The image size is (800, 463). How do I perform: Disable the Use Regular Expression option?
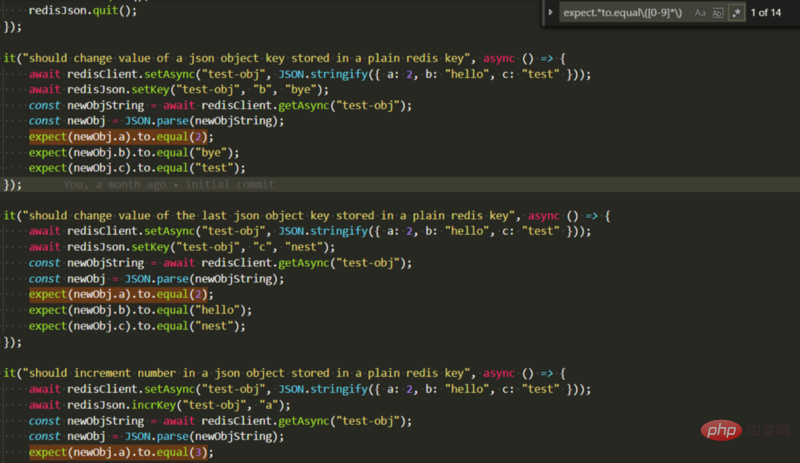click(x=737, y=13)
